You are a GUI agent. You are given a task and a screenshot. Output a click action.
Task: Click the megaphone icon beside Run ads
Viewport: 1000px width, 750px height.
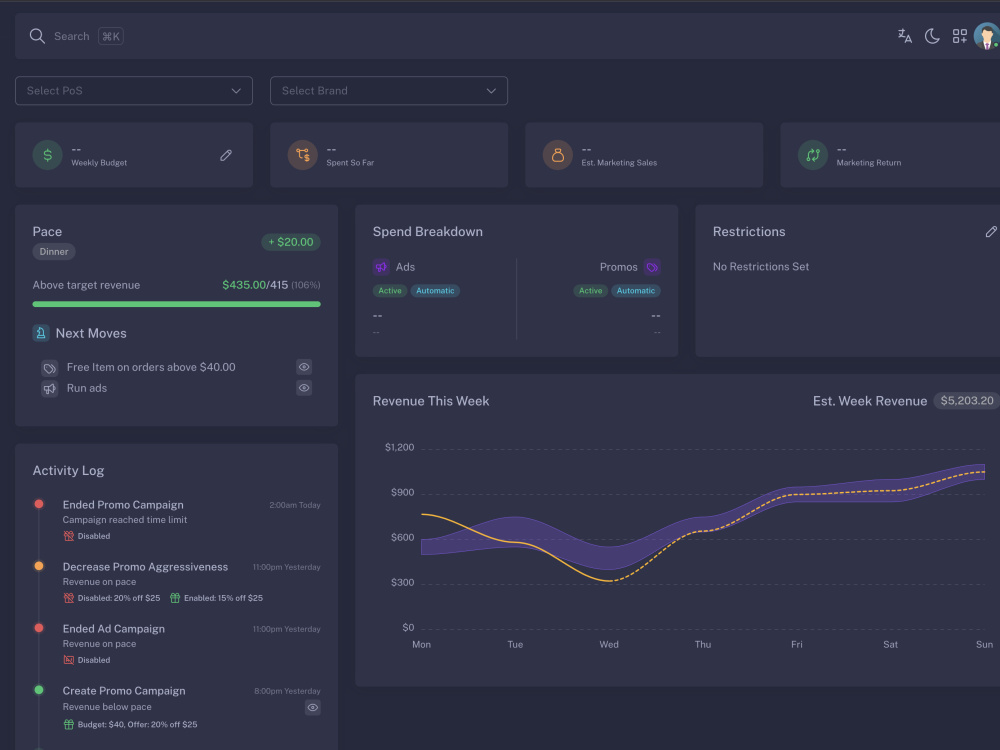pyautogui.click(x=49, y=388)
